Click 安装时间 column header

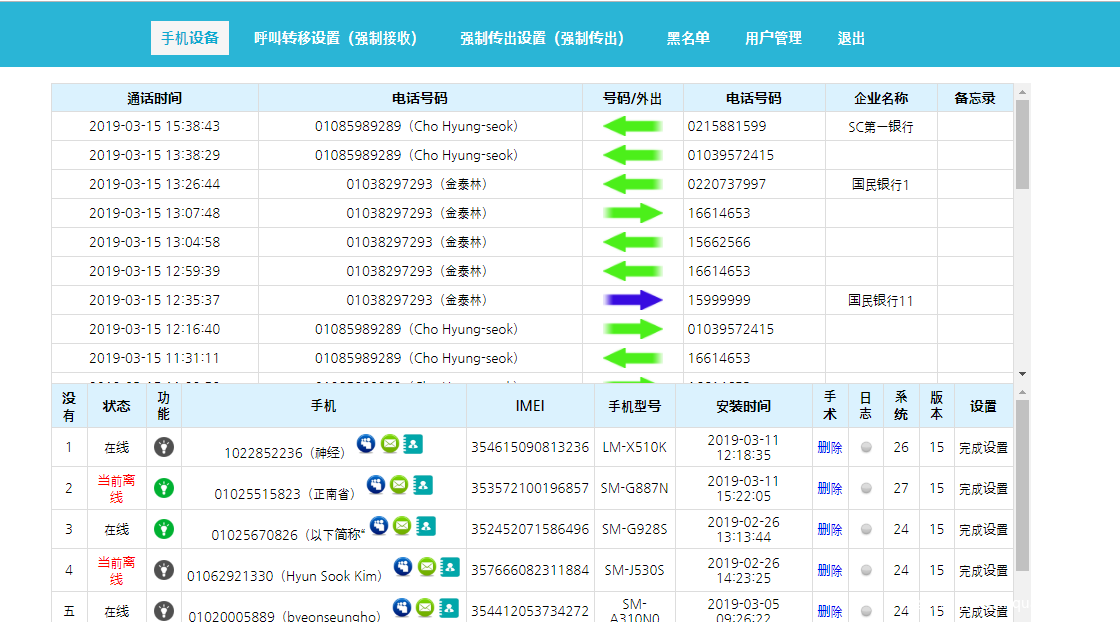pyautogui.click(x=743, y=406)
